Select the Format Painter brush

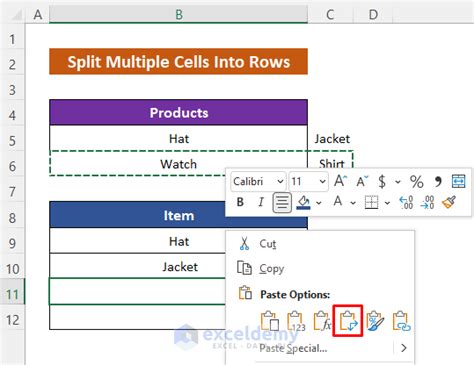pos(449,202)
